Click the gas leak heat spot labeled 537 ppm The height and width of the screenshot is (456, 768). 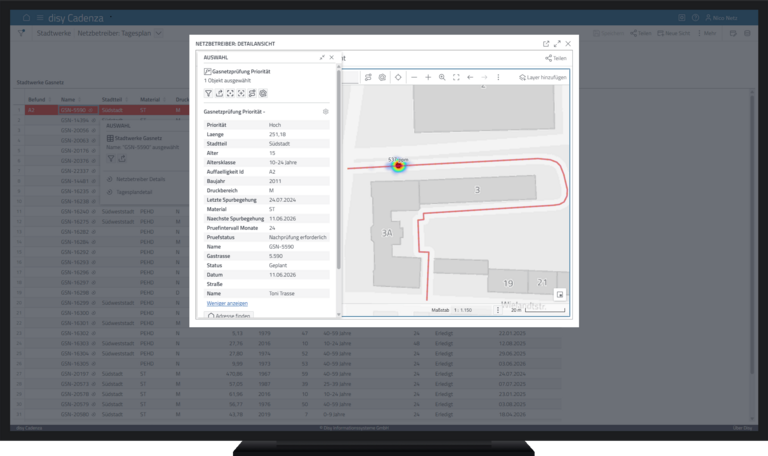point(398,166)
